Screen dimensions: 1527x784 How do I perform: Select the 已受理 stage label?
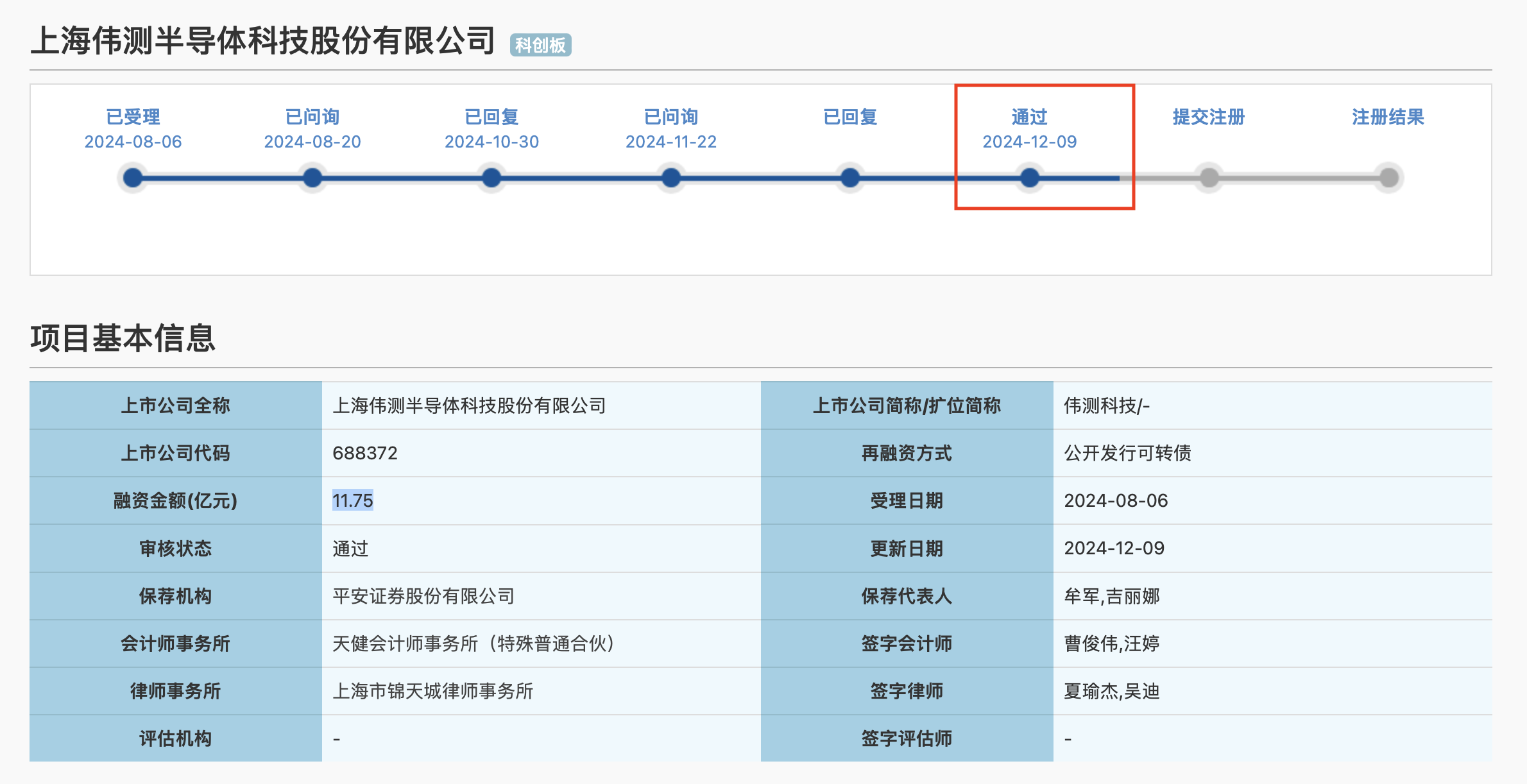tap(133, 117)
